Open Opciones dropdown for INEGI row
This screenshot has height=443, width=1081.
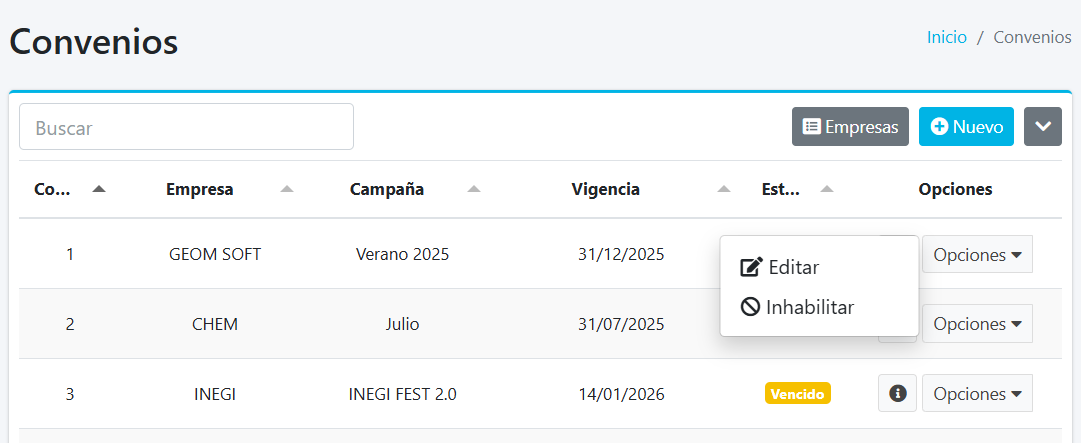click(977, 394)
